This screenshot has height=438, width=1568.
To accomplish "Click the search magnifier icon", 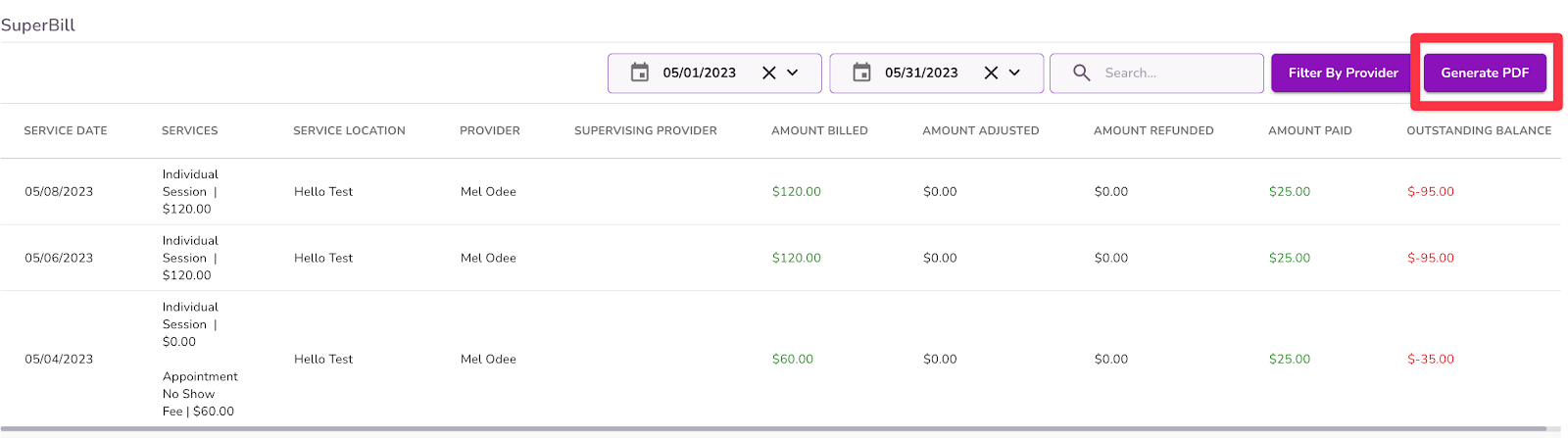I will pyautogui.click(x=1081, y=73).
